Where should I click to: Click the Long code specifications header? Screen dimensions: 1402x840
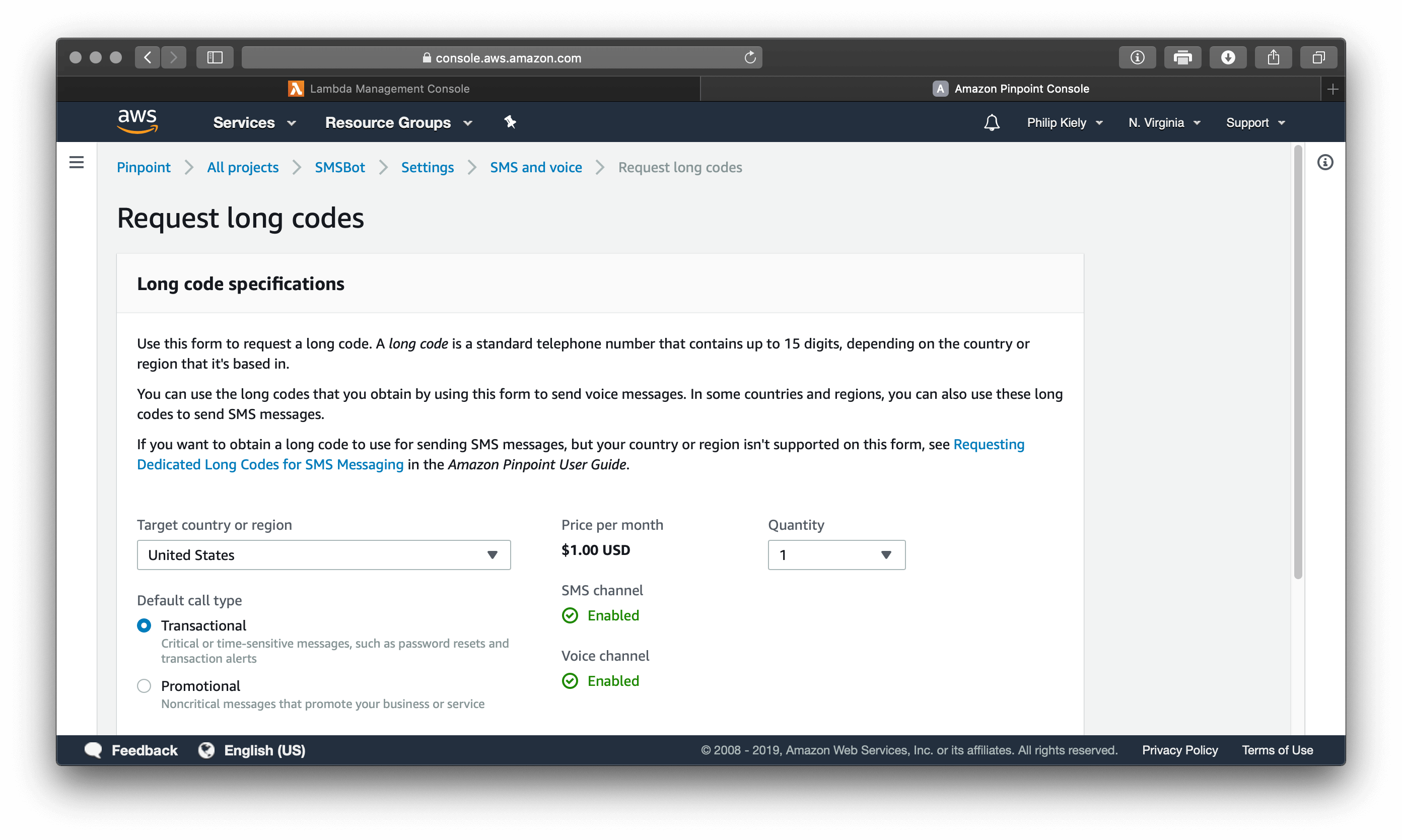241,284
